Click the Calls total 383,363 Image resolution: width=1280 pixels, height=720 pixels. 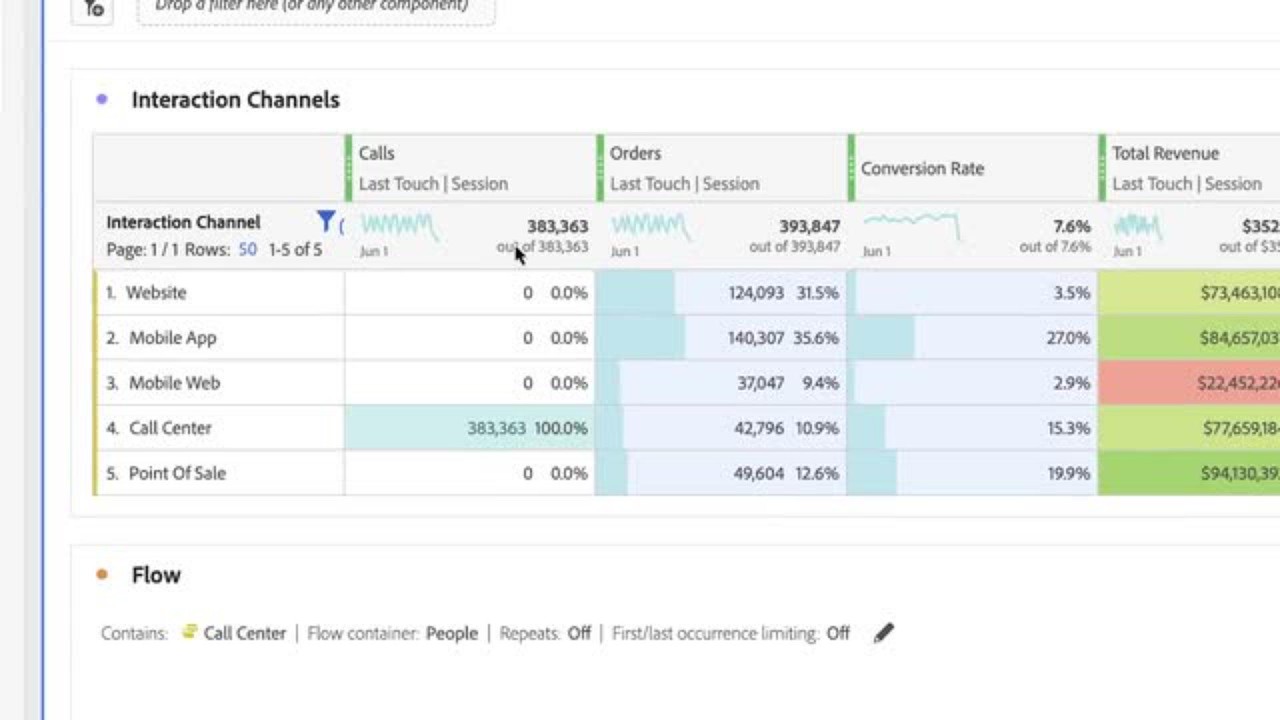point(557,226)
